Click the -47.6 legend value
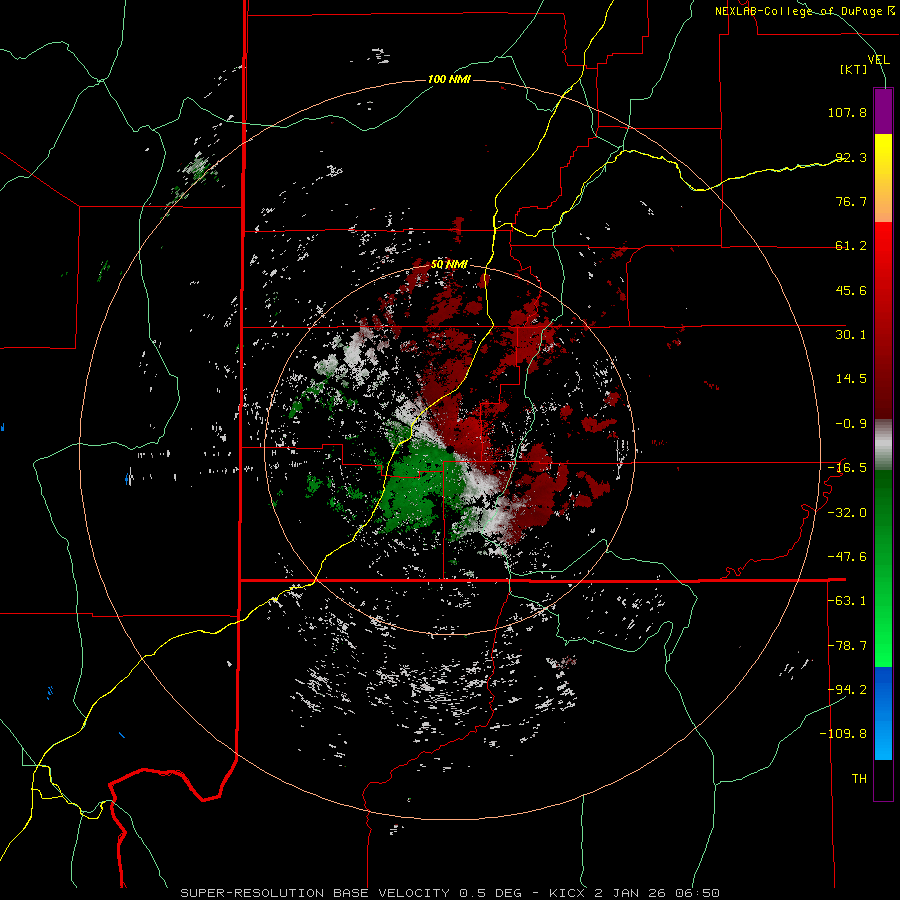 coord(847,557)
